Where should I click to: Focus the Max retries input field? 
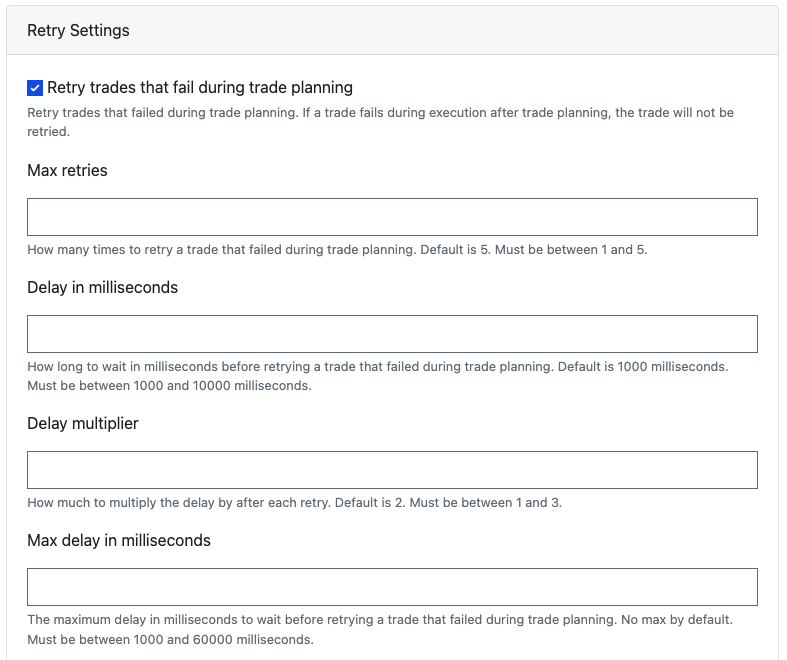coord(392,217)
